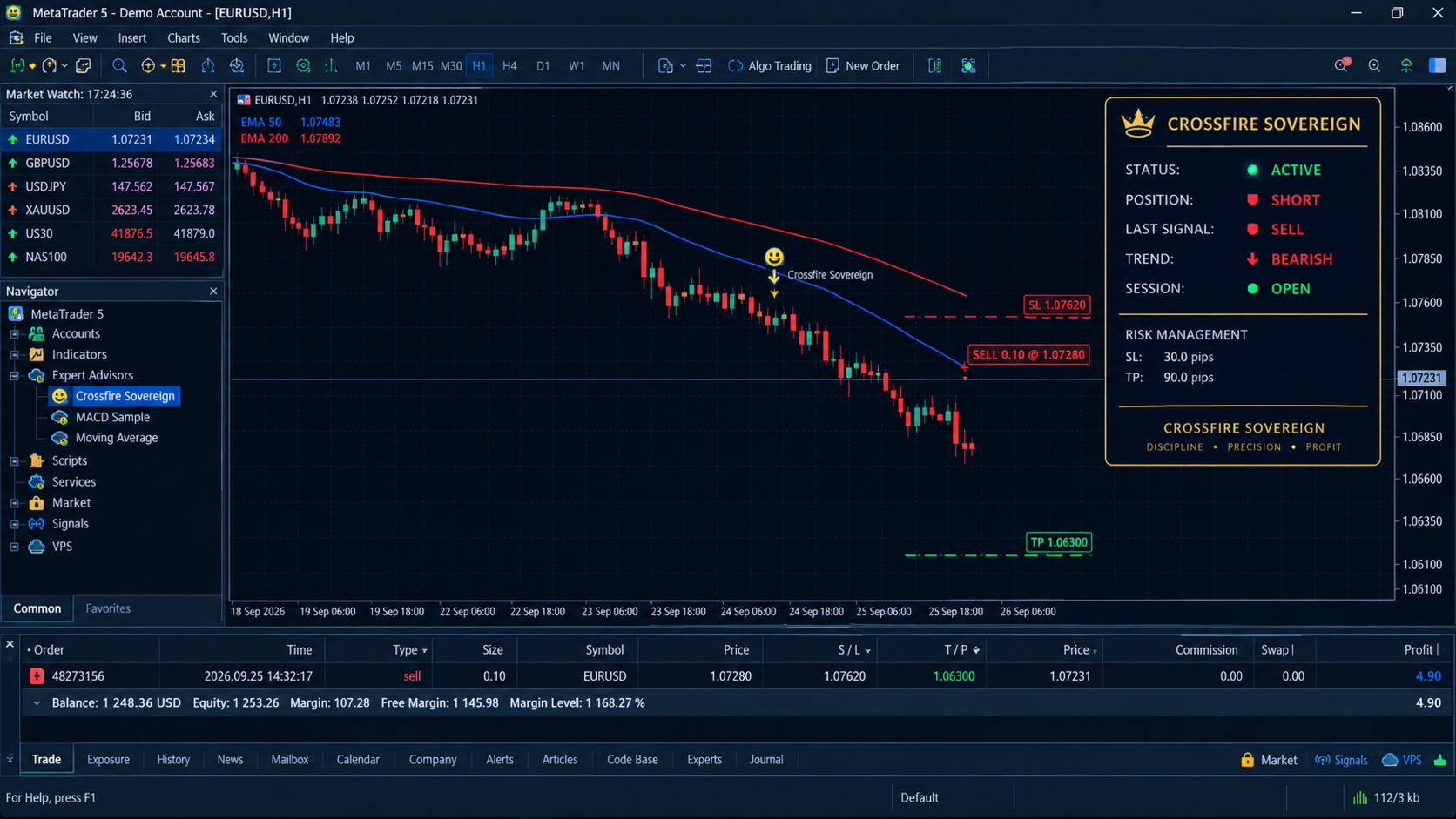Image resolution: width=1456 pixels, height=819 pixels.
Task: Open the notifications icon with red badge
Action: (1341, 66)
